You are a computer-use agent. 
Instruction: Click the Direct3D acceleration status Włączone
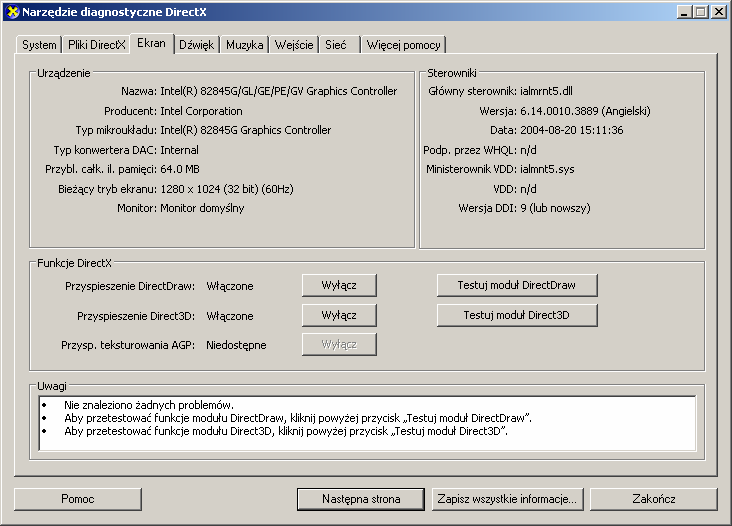coord(230,316)
